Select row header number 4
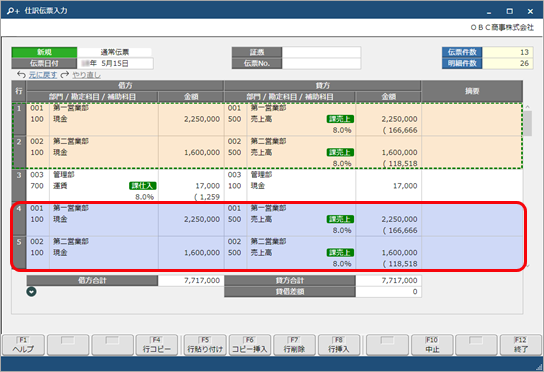This screenshot has height=372, width=544. point(19,219)
